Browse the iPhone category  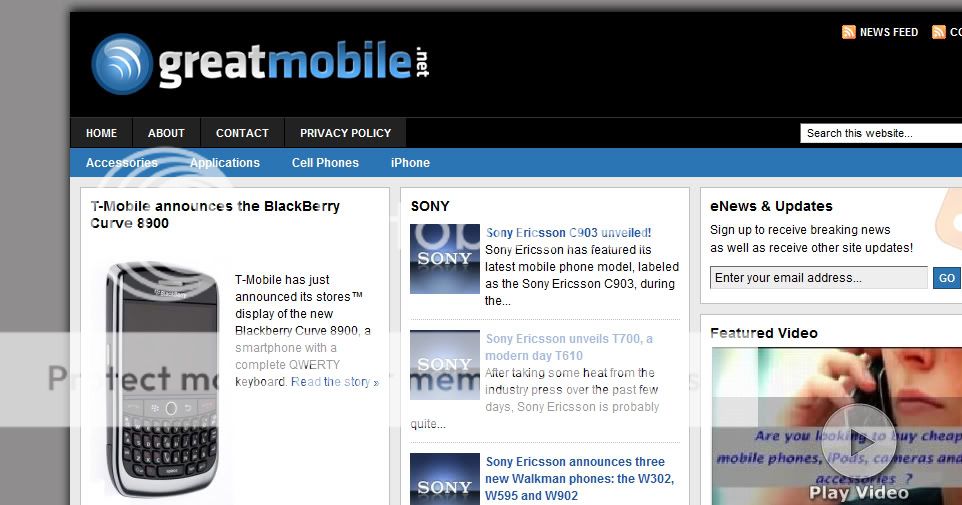(x=410, y=163)
